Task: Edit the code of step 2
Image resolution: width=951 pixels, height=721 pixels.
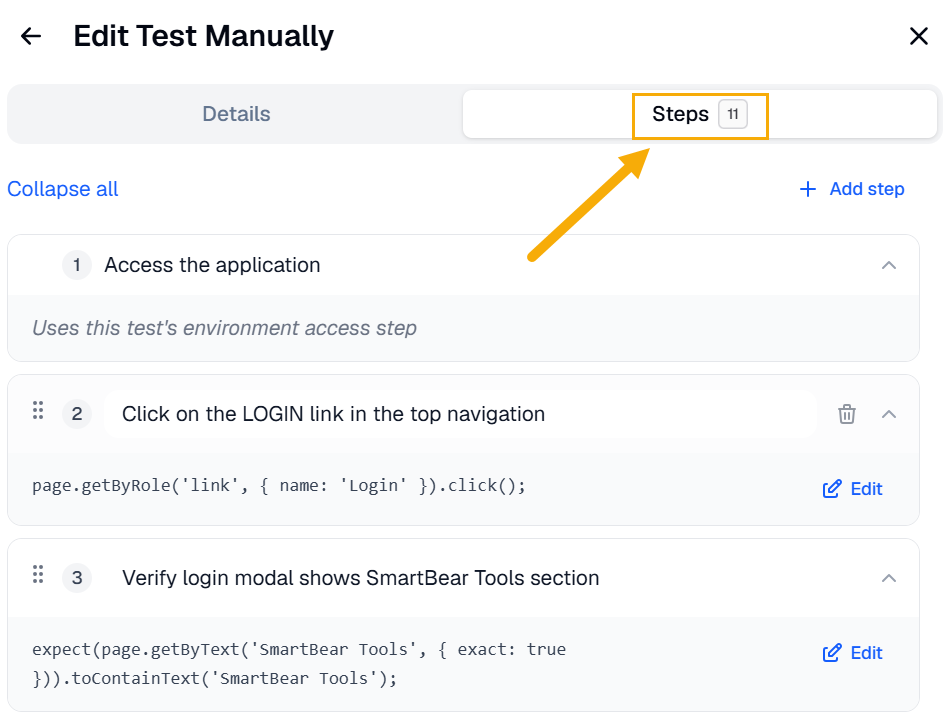Action: (852, 489)
